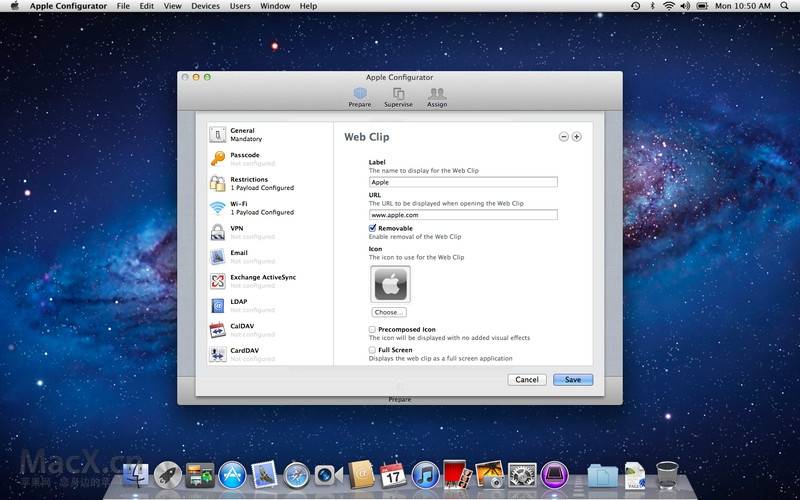Switch to the Supervise toolbar icon
This screenshot has height=500, width=800.
(398, 96)
